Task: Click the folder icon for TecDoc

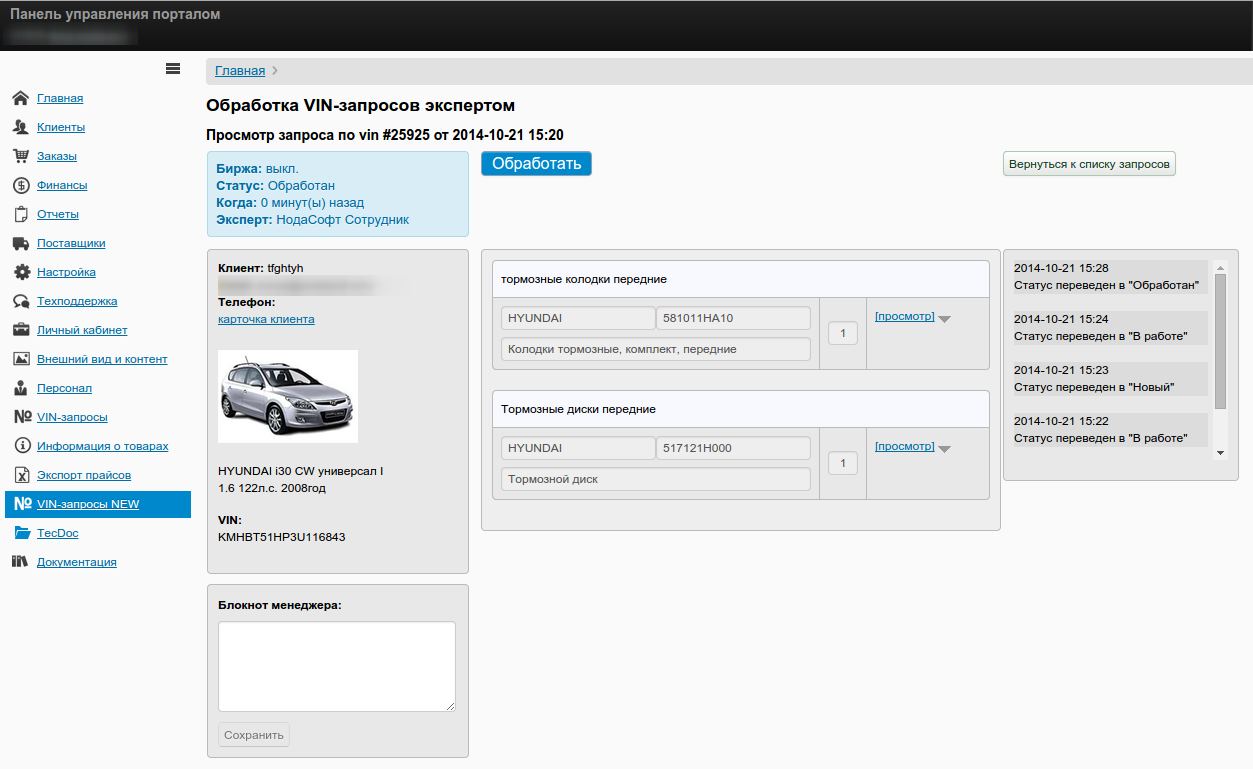Action: (x=20, y=533)
